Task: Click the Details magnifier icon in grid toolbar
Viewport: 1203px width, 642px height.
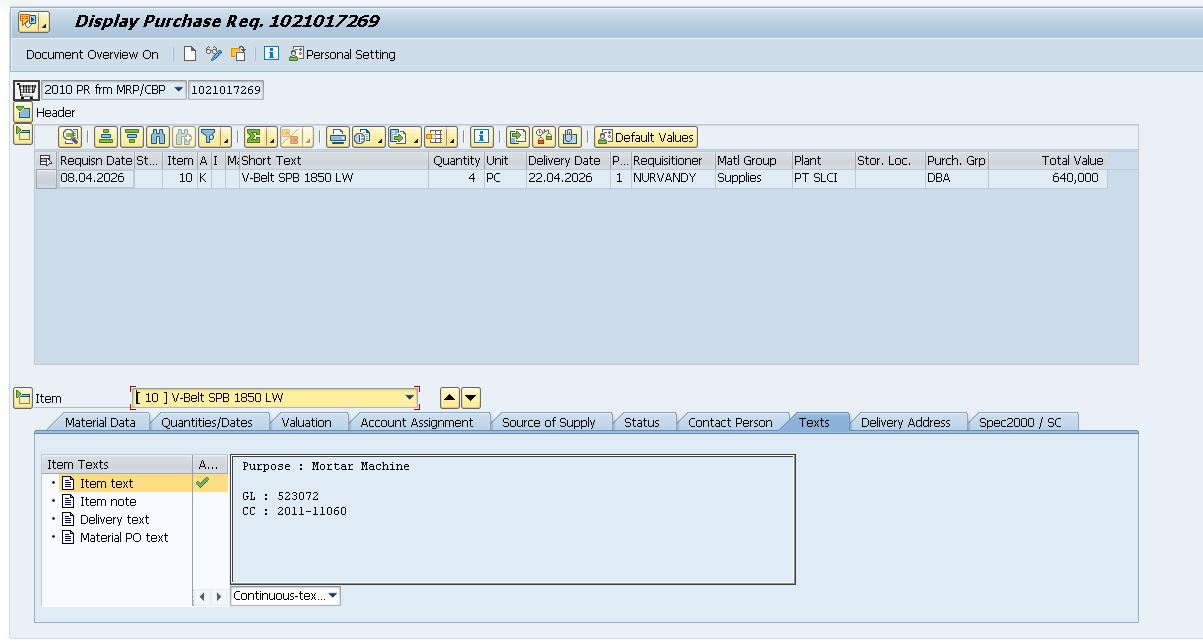Action: coord(70,137)
